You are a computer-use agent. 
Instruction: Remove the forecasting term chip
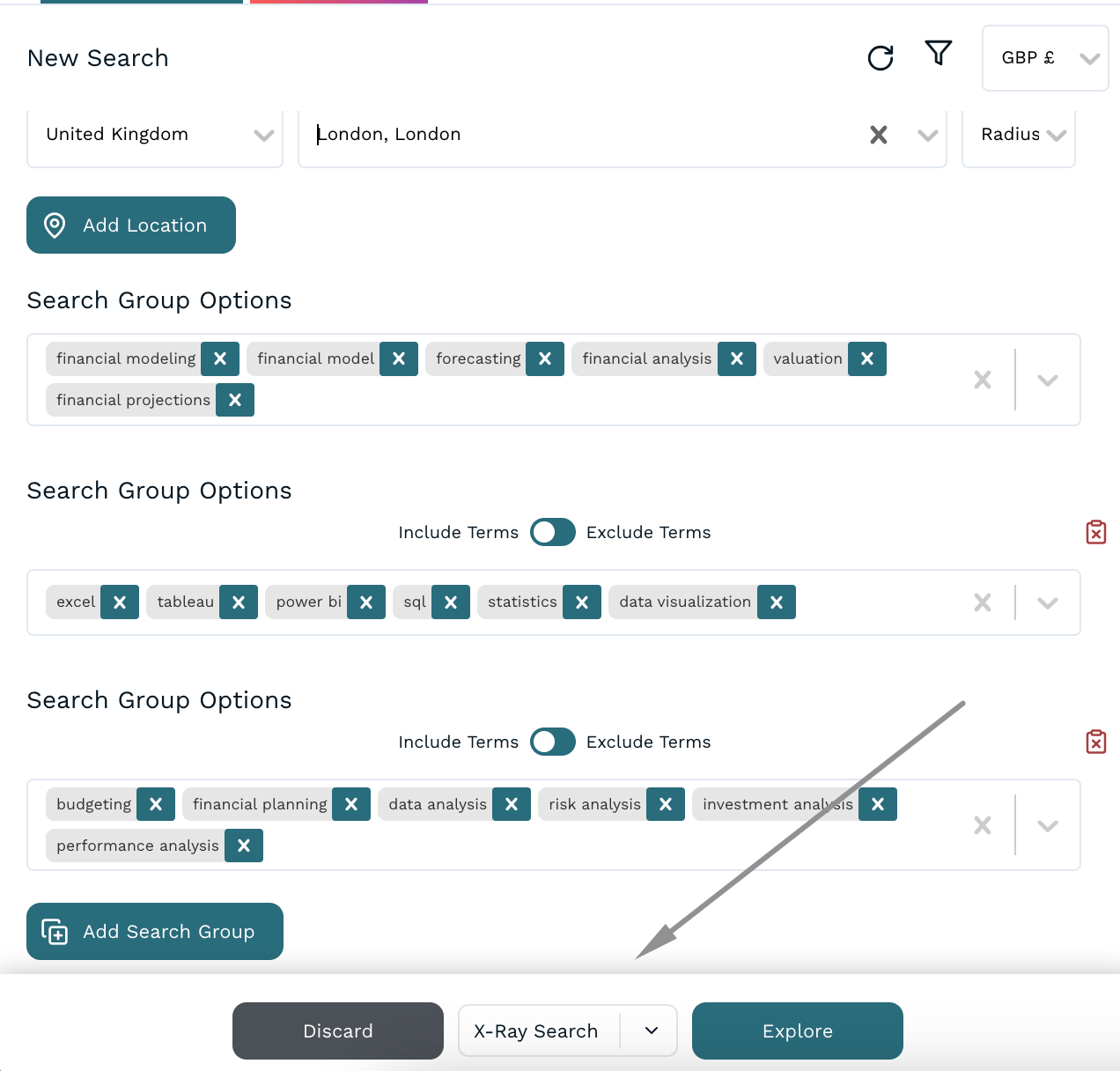point(544,358)
